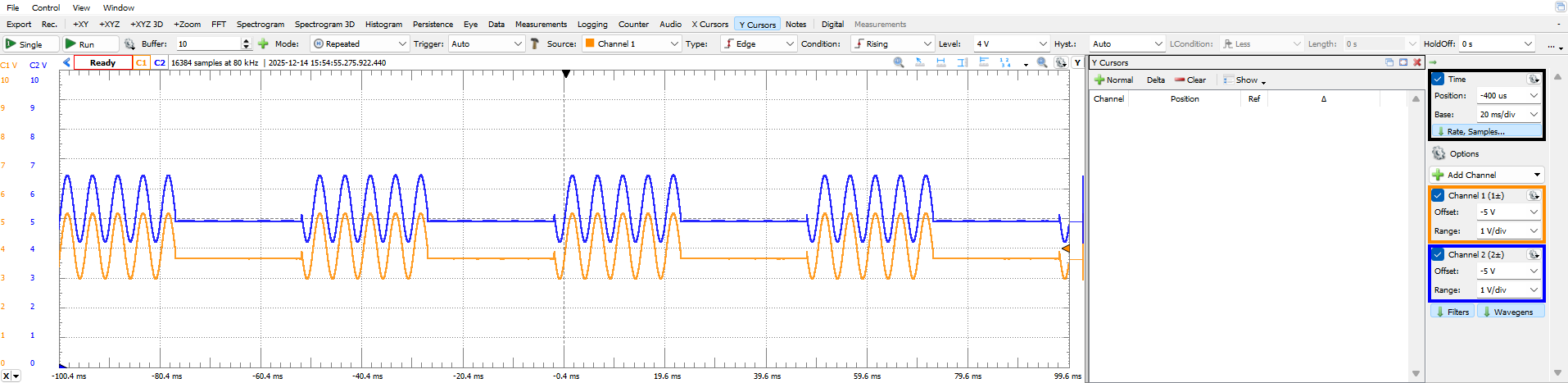Screen dimensions: 1568x383
Task: Add a Normal Y cursor
Action: pos(1113,80)
